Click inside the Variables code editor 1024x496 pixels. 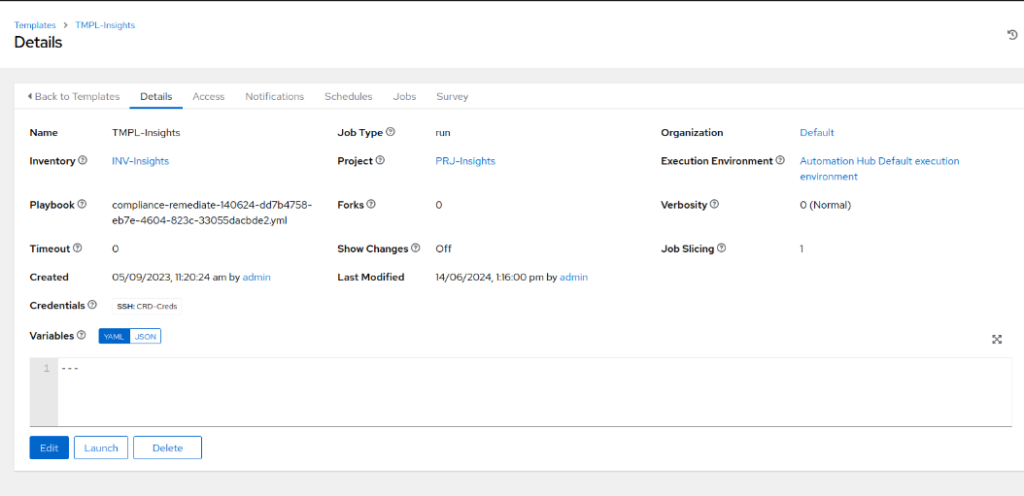pos(500,390)
